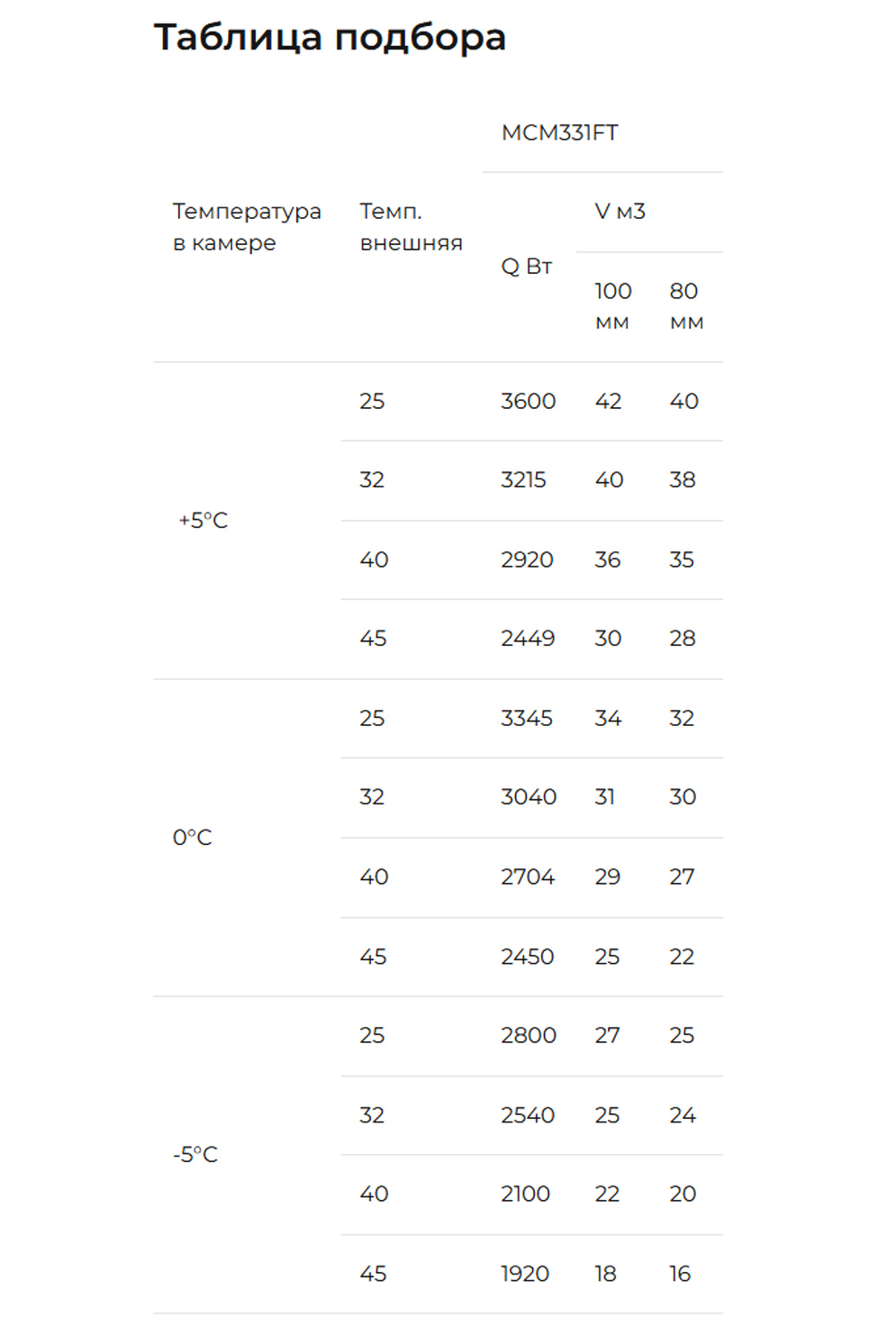Click the 3040 power value cell
Image resolution: width=896 pixels, height=1344 pixels.
click(x=529, y=797)
